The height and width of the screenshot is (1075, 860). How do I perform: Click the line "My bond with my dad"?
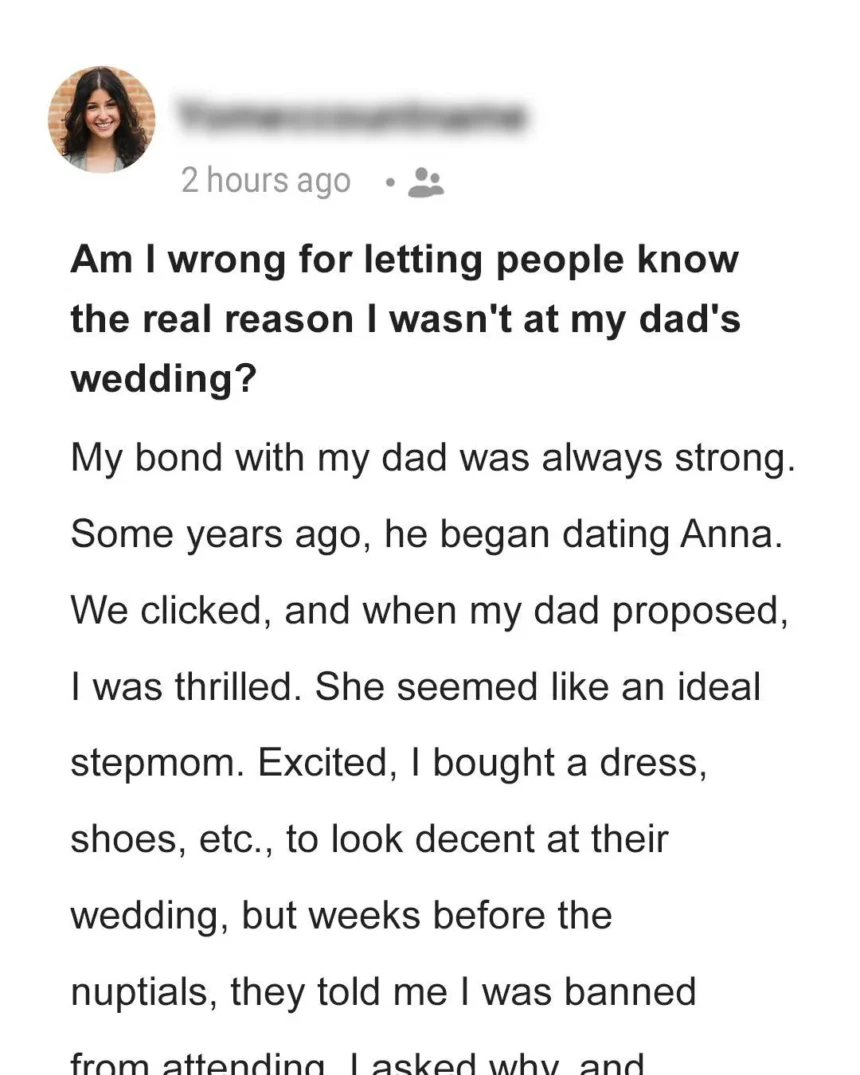[433, 459]
